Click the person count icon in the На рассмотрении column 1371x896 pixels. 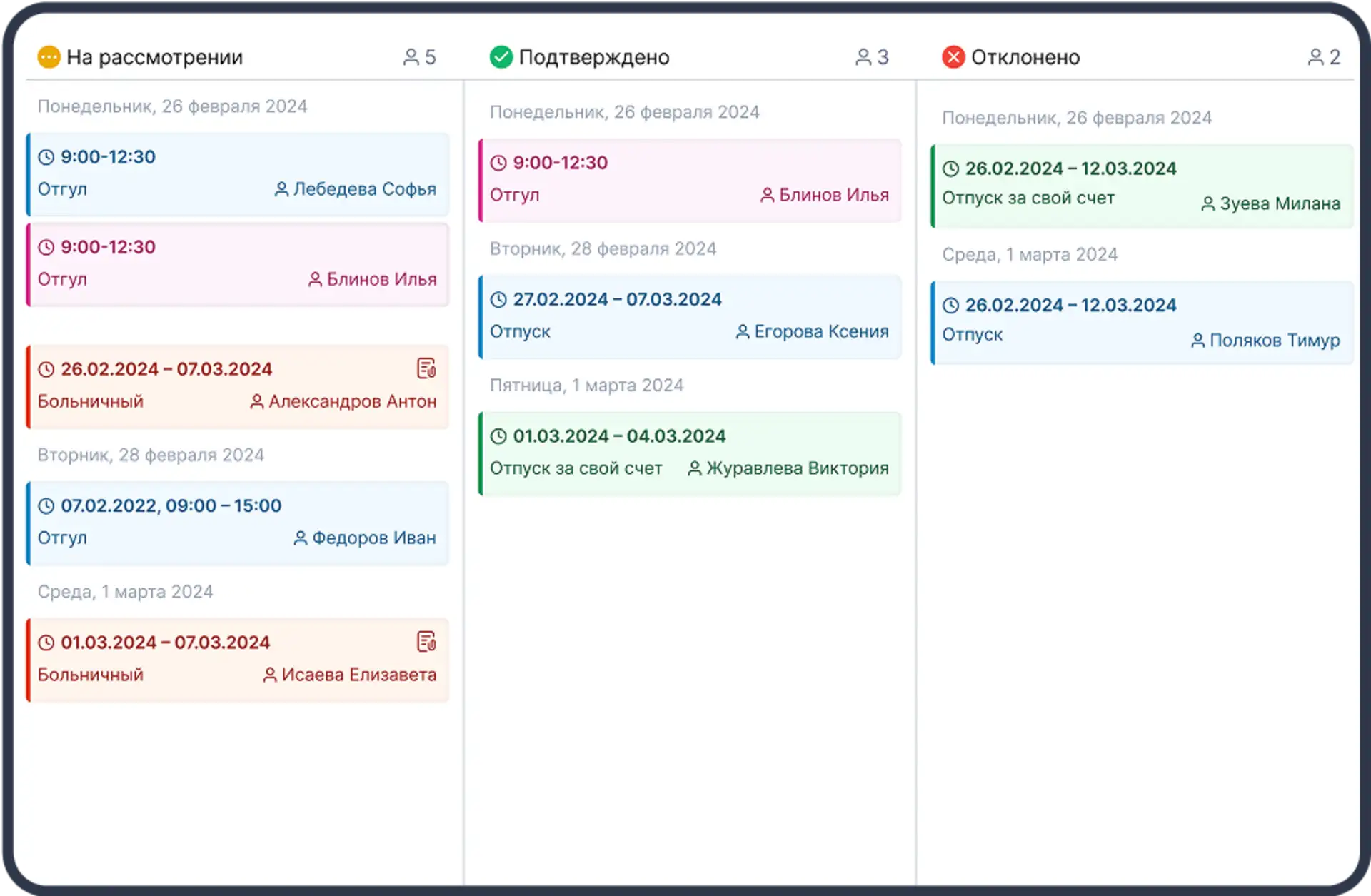pyautogui.click(x=411, y=57)
